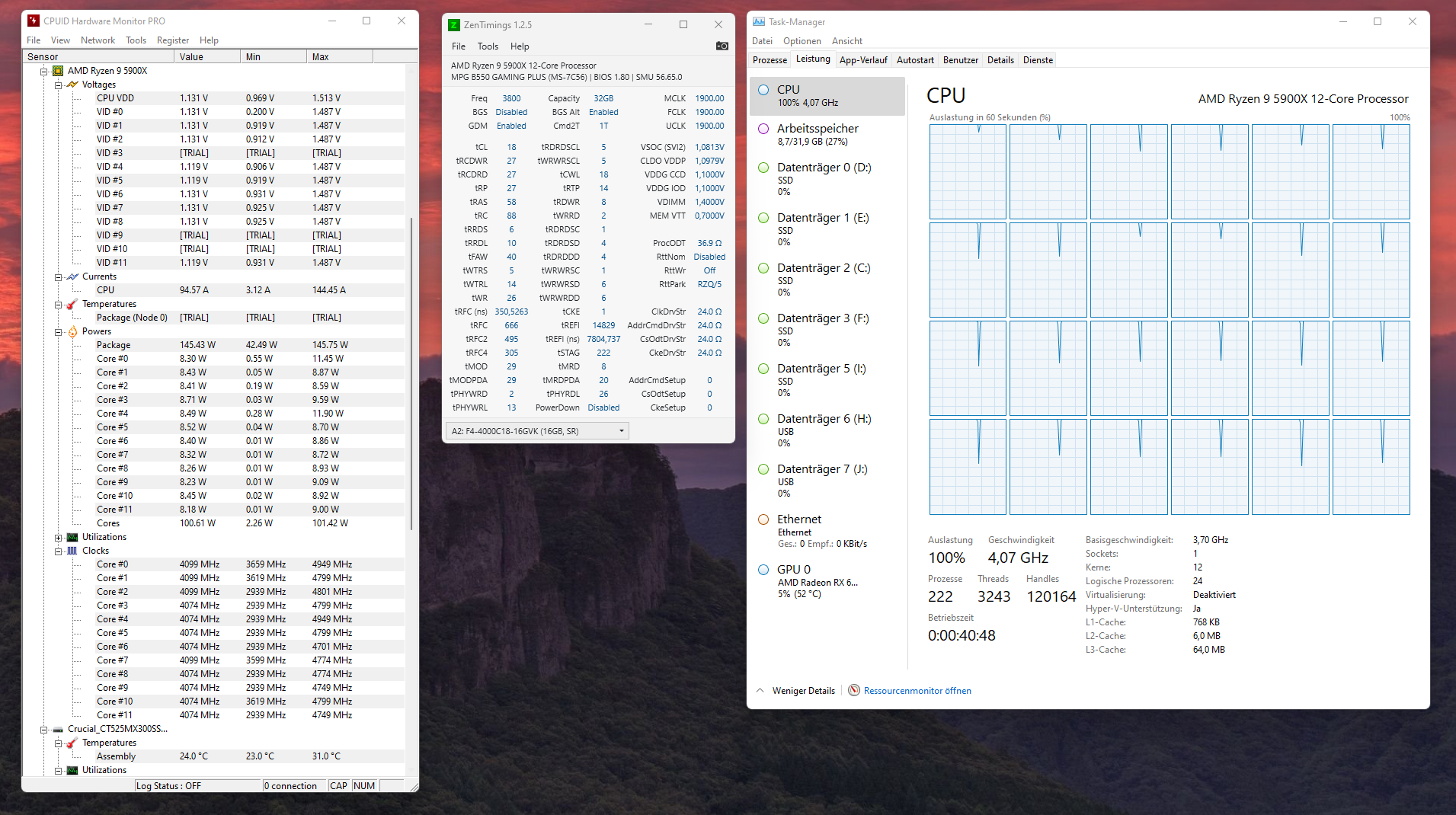Click thermometer icon of Temperatures under Crucial drive
Screen dimensions: 1456x815
coord(72,743)
